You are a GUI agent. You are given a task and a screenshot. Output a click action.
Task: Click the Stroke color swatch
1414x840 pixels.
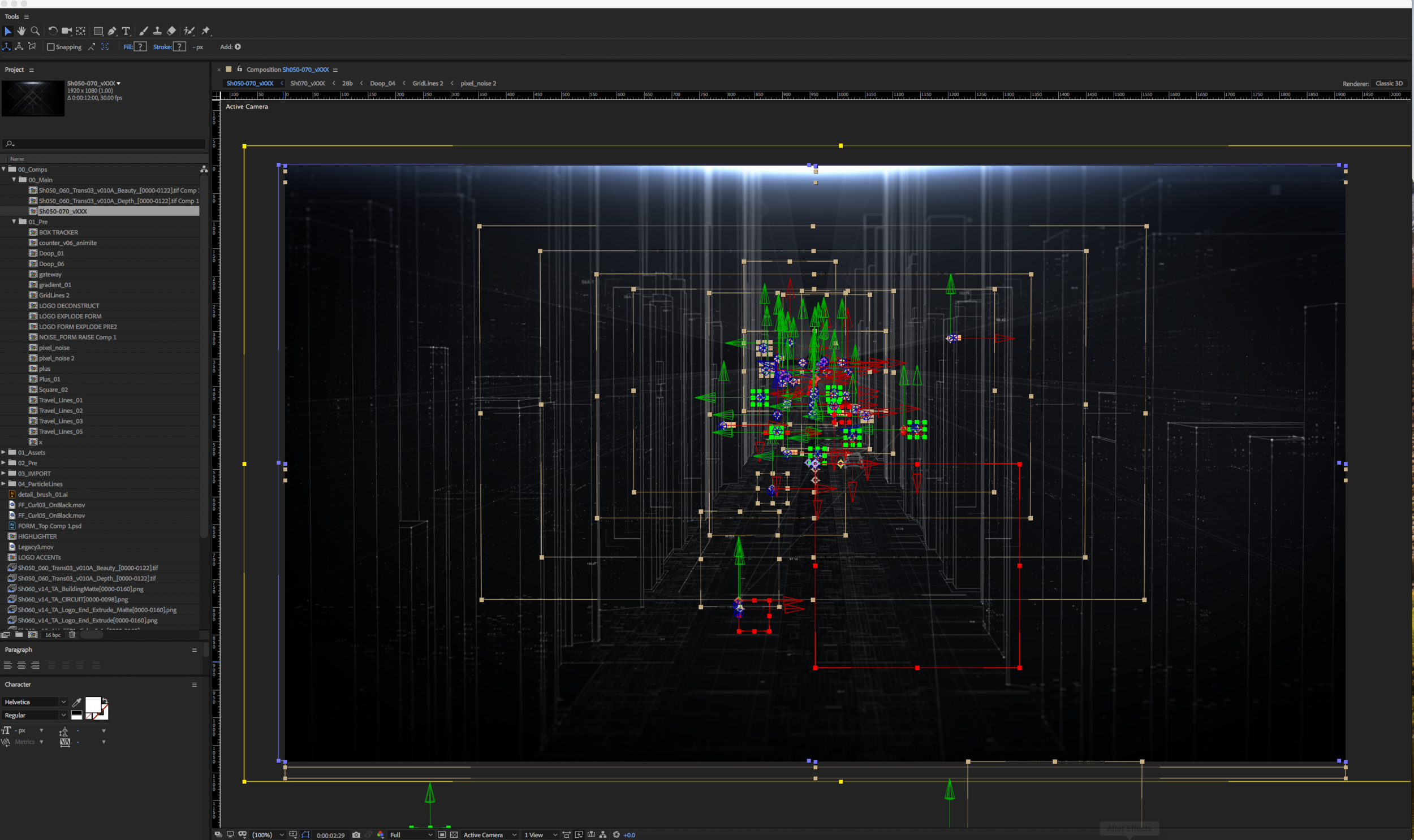(179, 47)
